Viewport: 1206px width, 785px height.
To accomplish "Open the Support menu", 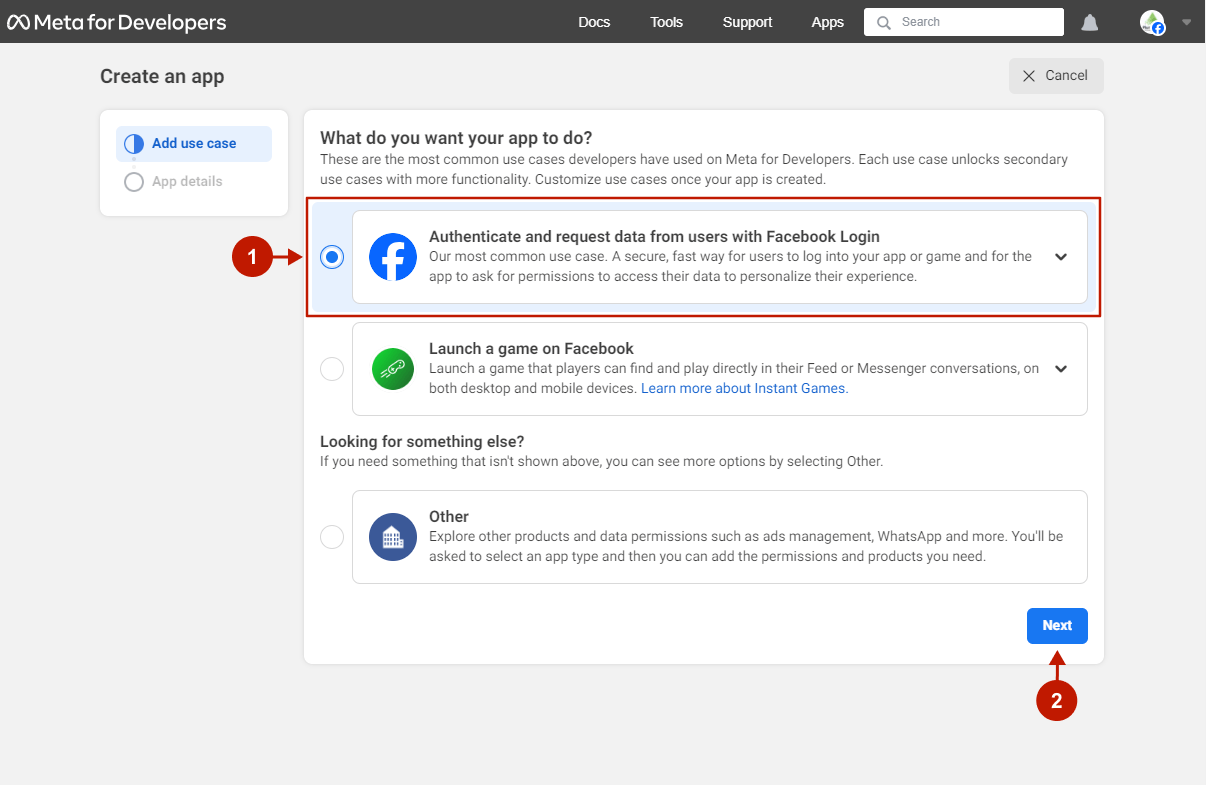I will 747,22.
